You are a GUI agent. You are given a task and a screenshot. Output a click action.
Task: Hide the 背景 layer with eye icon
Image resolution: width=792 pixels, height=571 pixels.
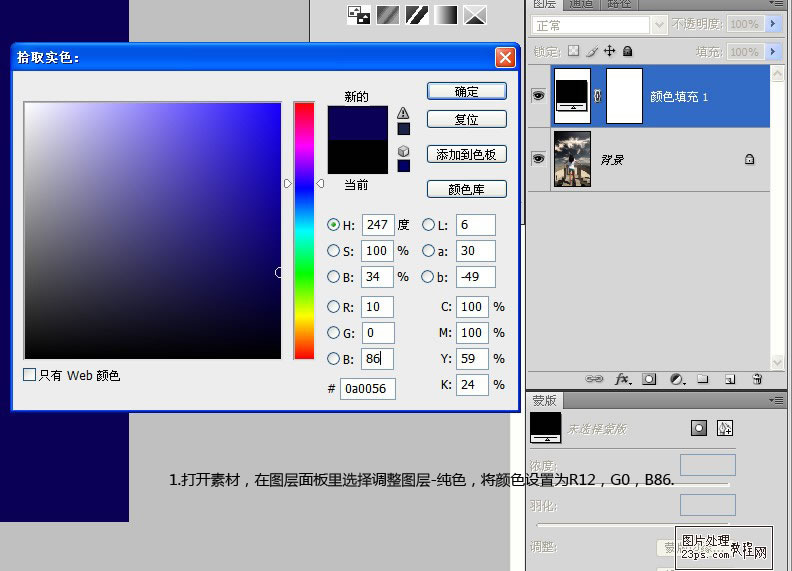[x=538, y=158]
